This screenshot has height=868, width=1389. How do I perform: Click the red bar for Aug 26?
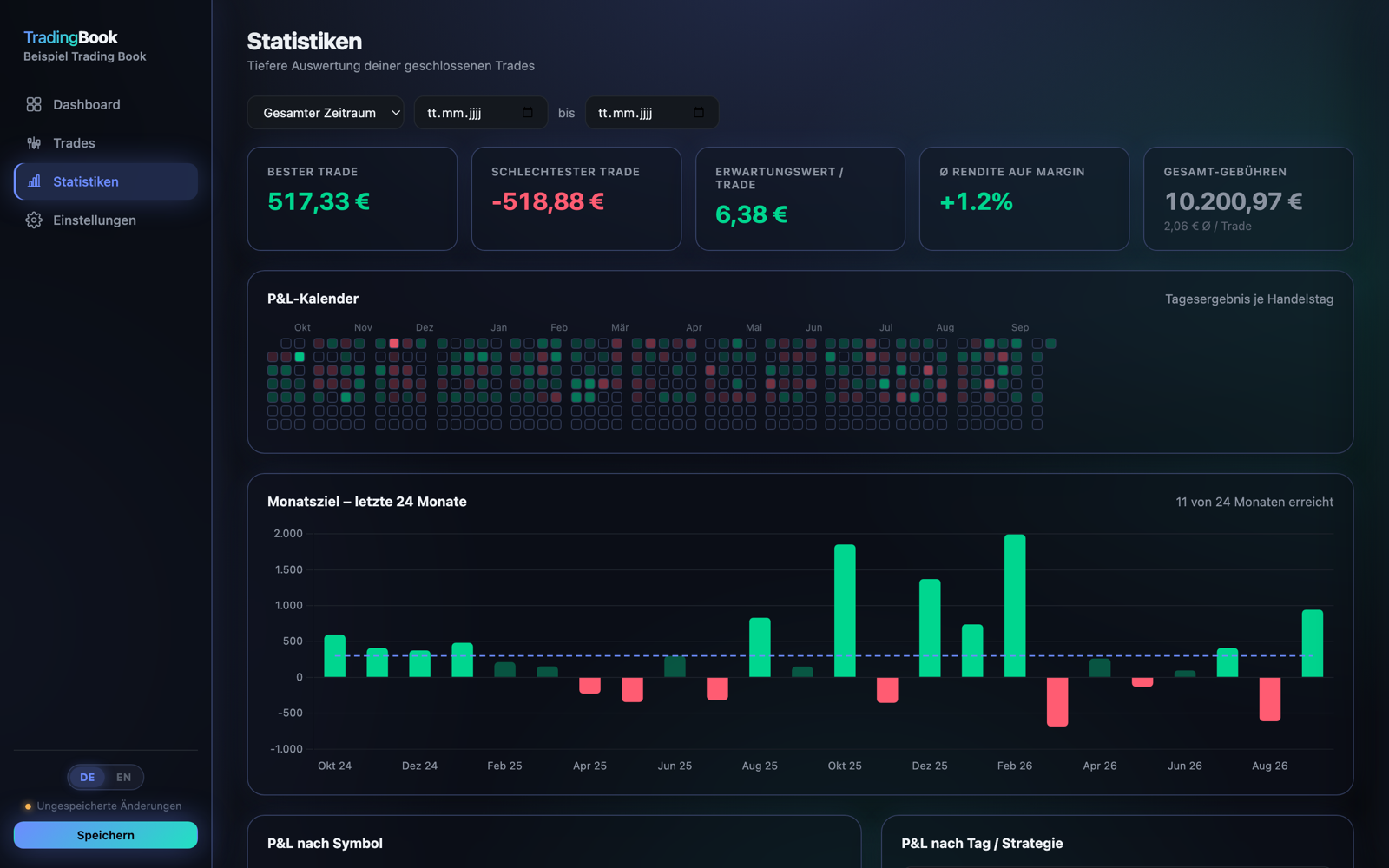point(1270,699)
